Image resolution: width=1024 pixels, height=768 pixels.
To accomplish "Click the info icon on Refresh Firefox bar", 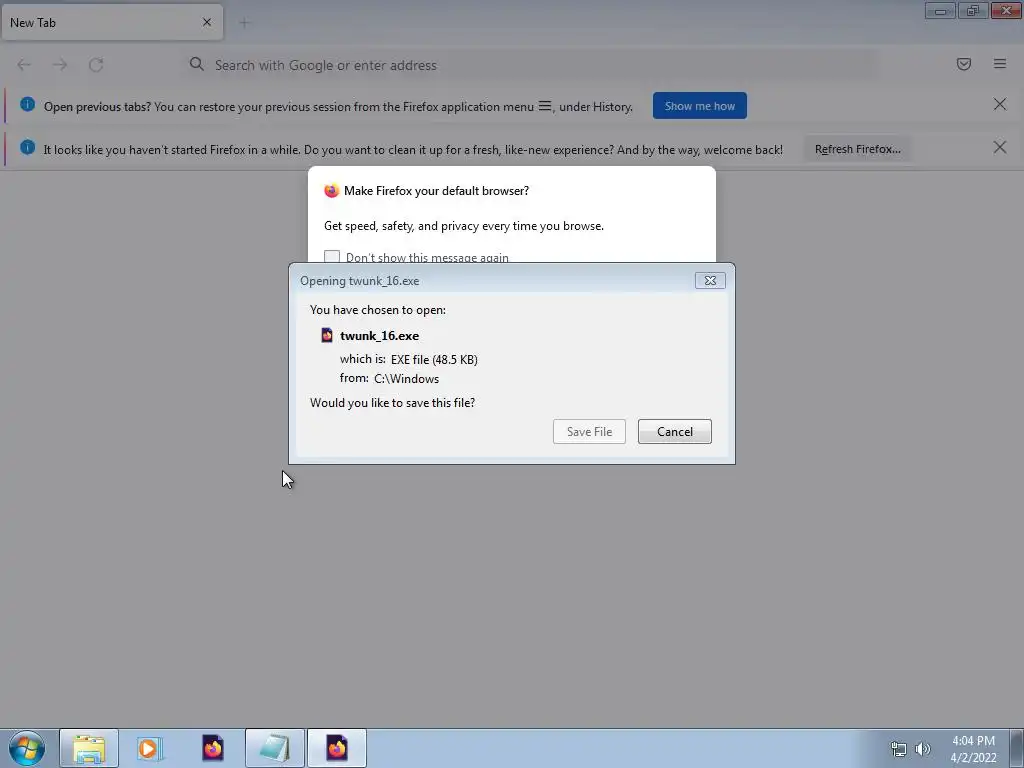I will tap(27, 148).
